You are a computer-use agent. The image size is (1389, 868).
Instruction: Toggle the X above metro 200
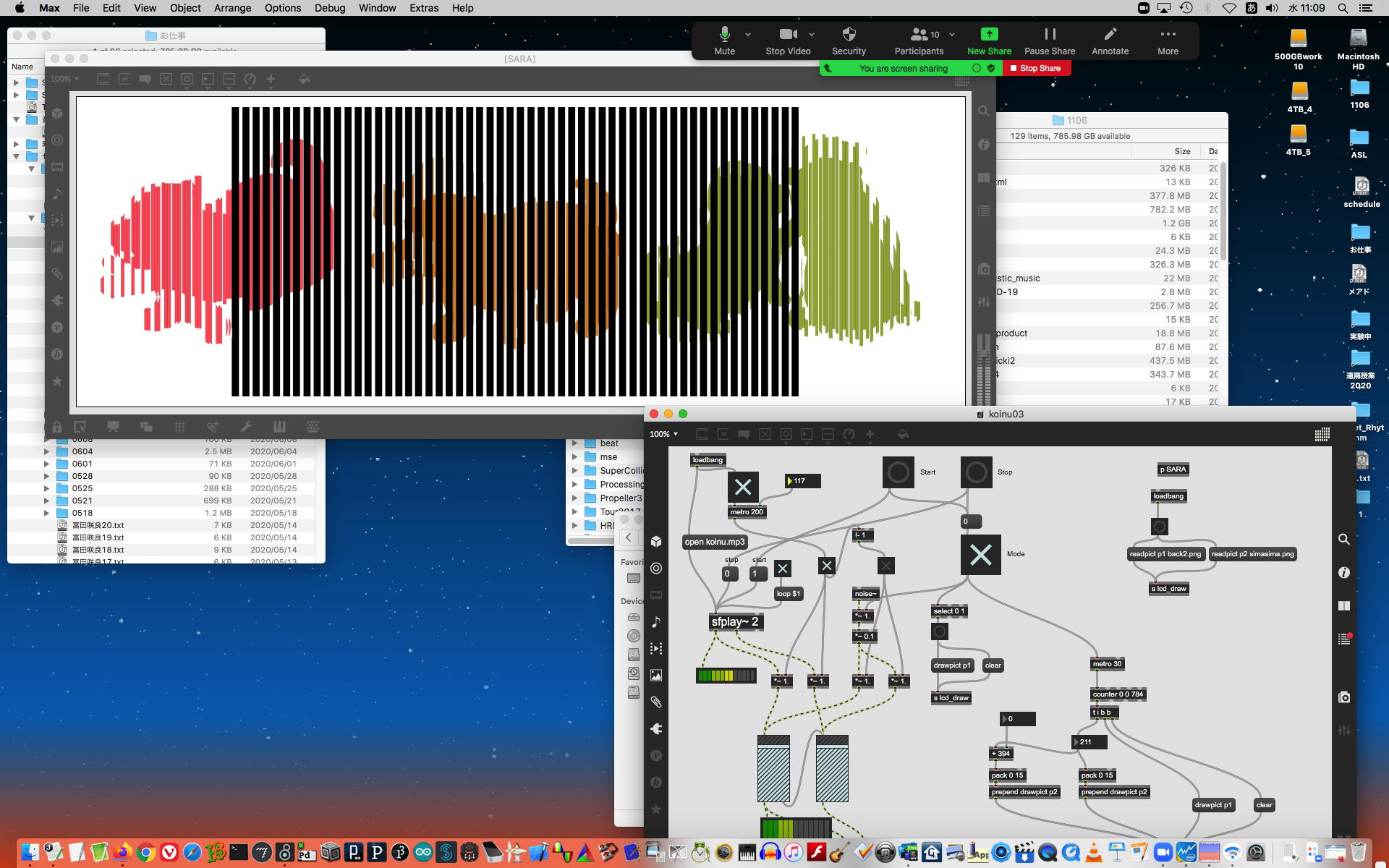pos(743,488)
